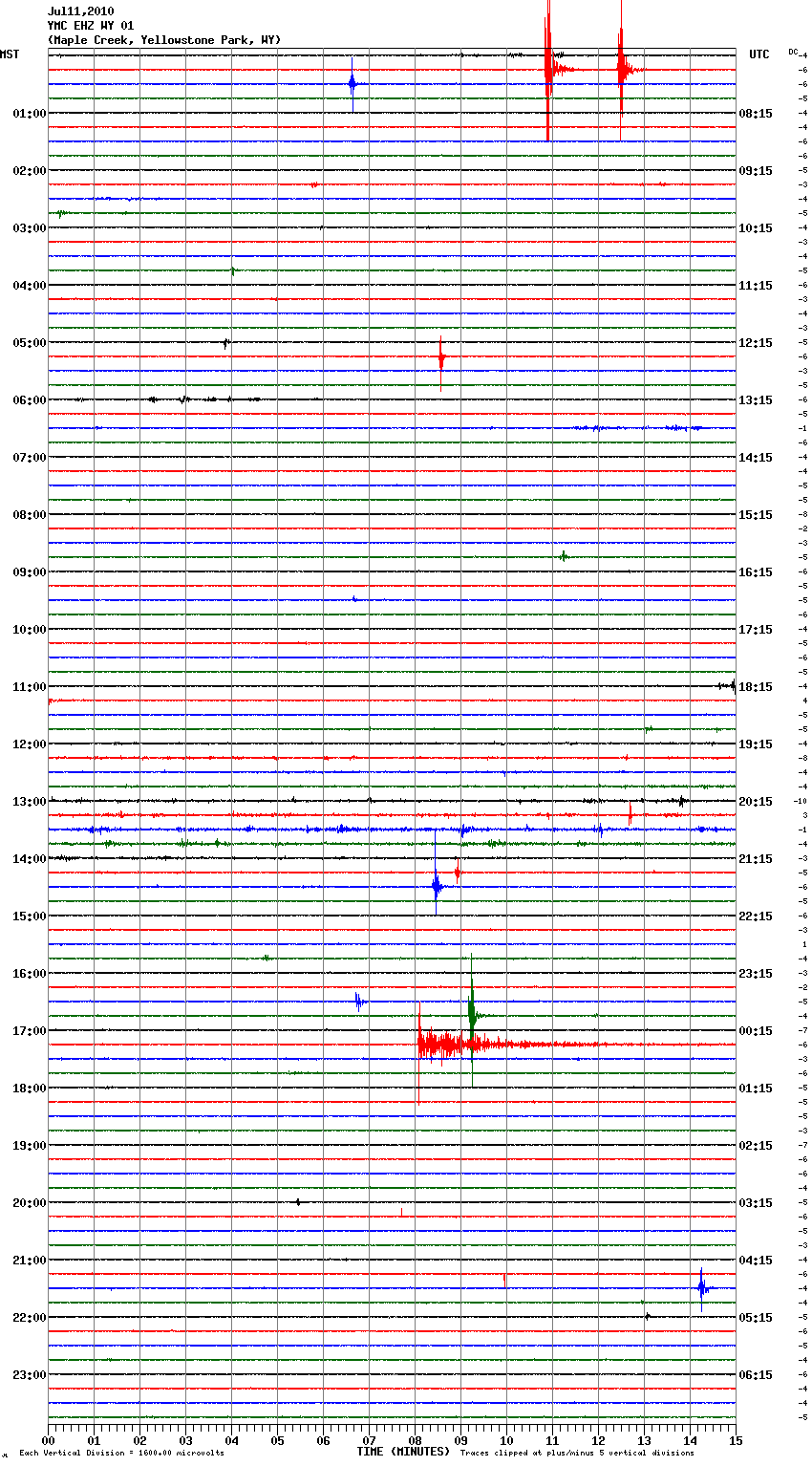
Task: Click the blue spike near minute 6 before 01:00
Action: coord(353,83)
